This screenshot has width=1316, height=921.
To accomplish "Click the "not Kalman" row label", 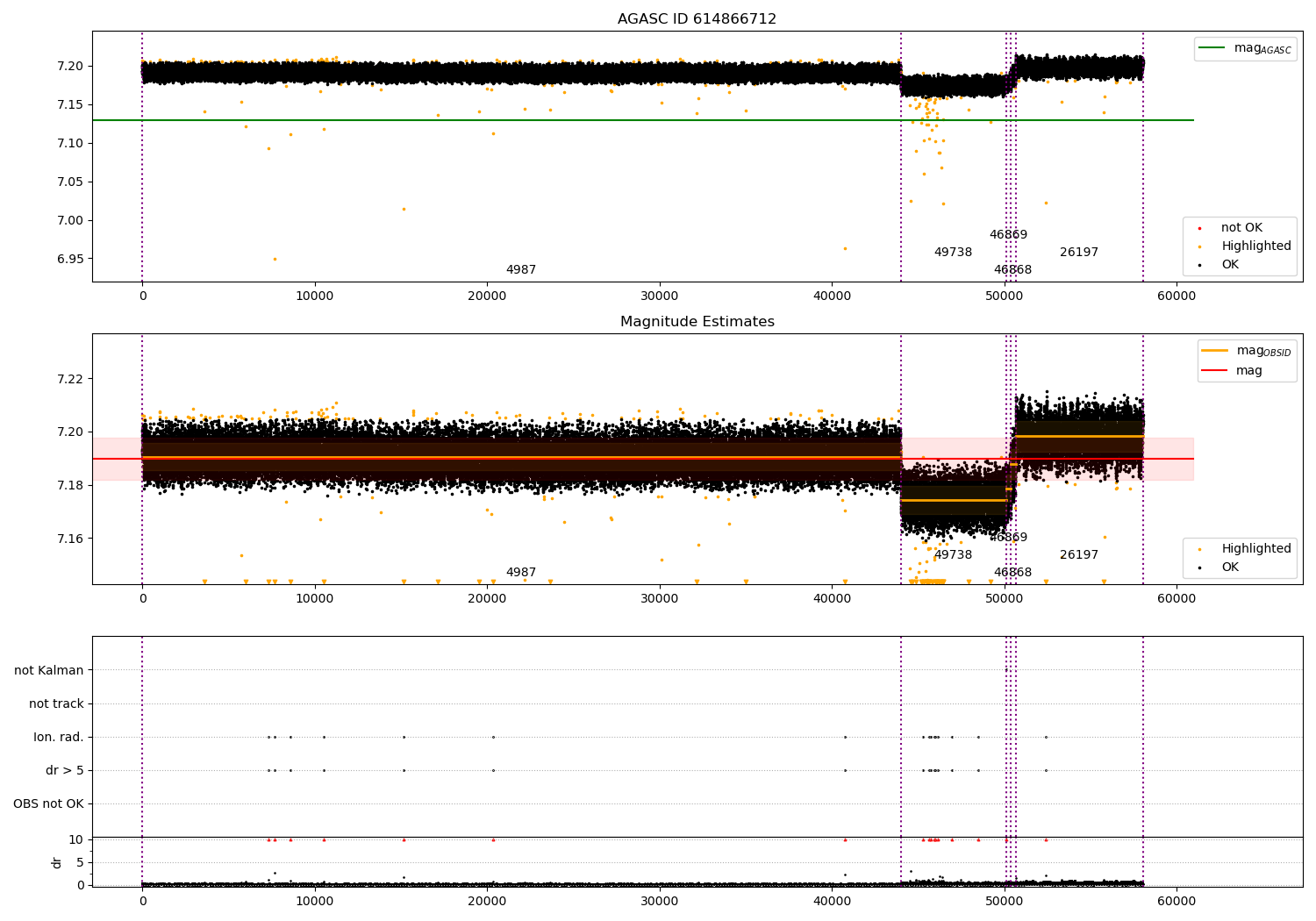I will pyautogui.click(x=49, y=670).
